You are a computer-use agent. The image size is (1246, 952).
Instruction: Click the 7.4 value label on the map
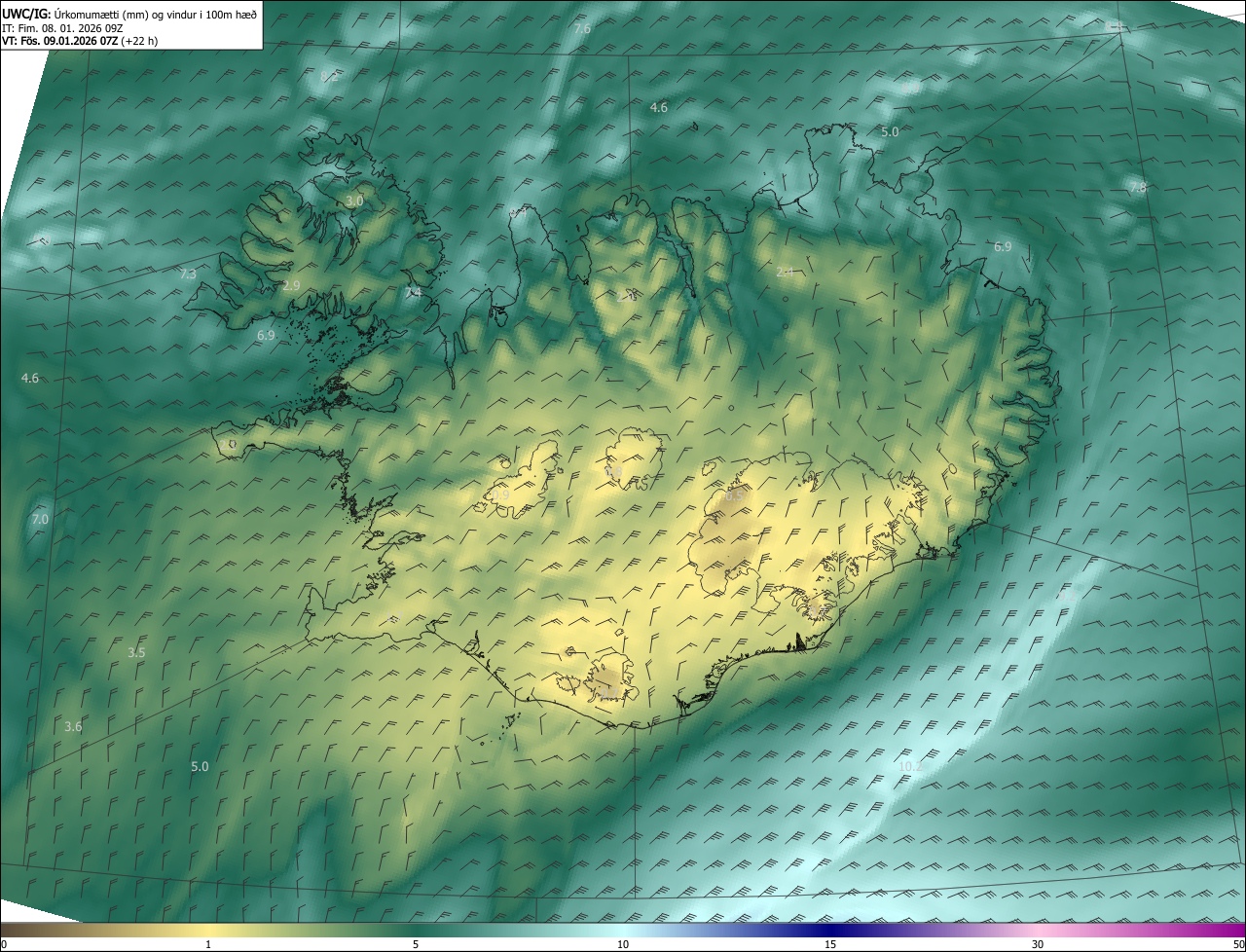pos(413,292)
